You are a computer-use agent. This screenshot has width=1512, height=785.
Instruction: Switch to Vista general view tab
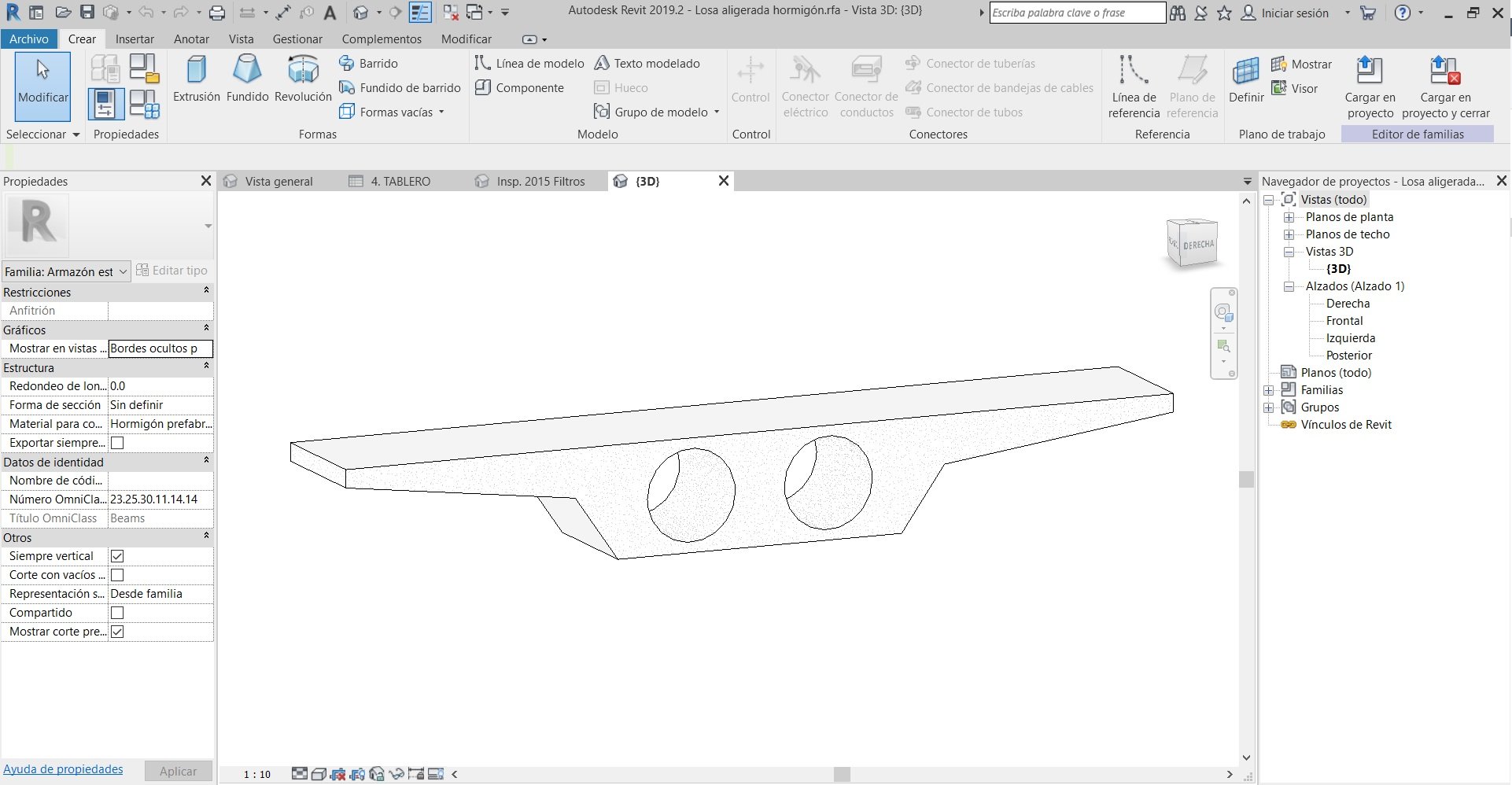(x=278, y=181)
